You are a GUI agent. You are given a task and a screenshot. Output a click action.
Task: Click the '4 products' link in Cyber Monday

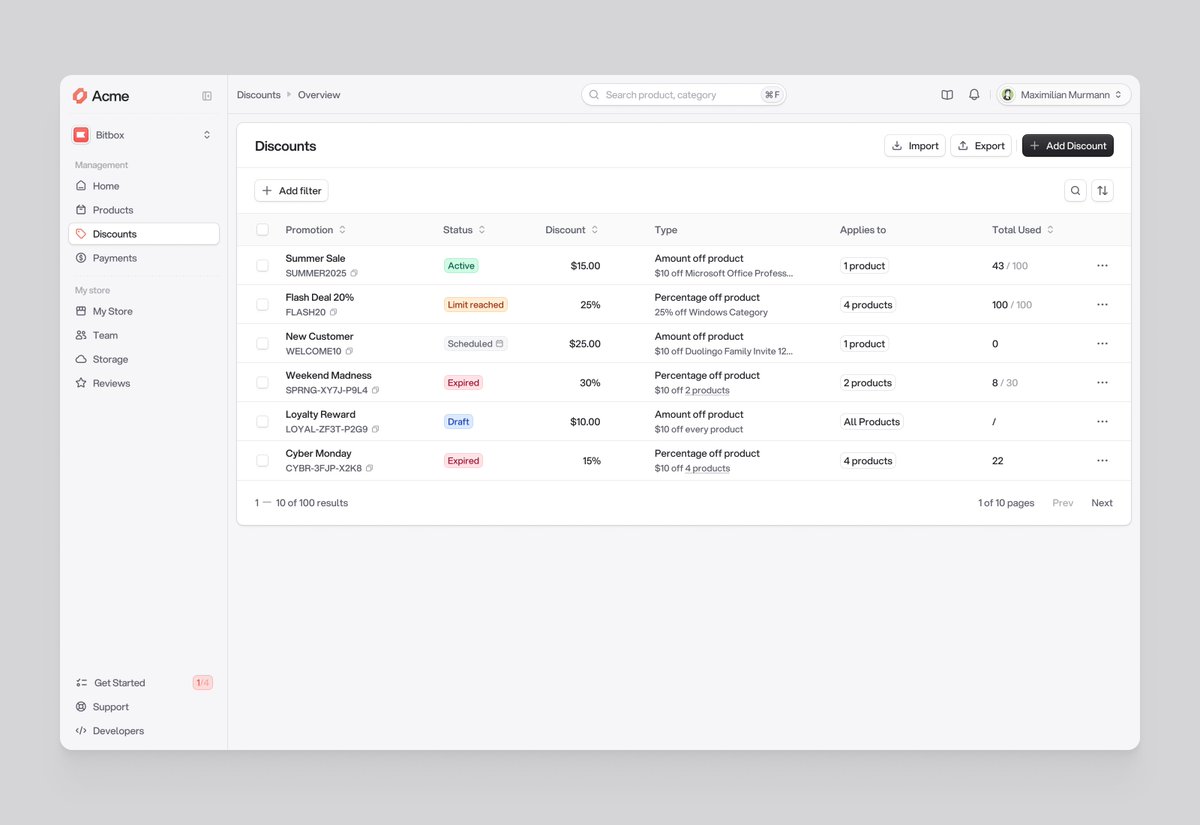tap(707, 469)
